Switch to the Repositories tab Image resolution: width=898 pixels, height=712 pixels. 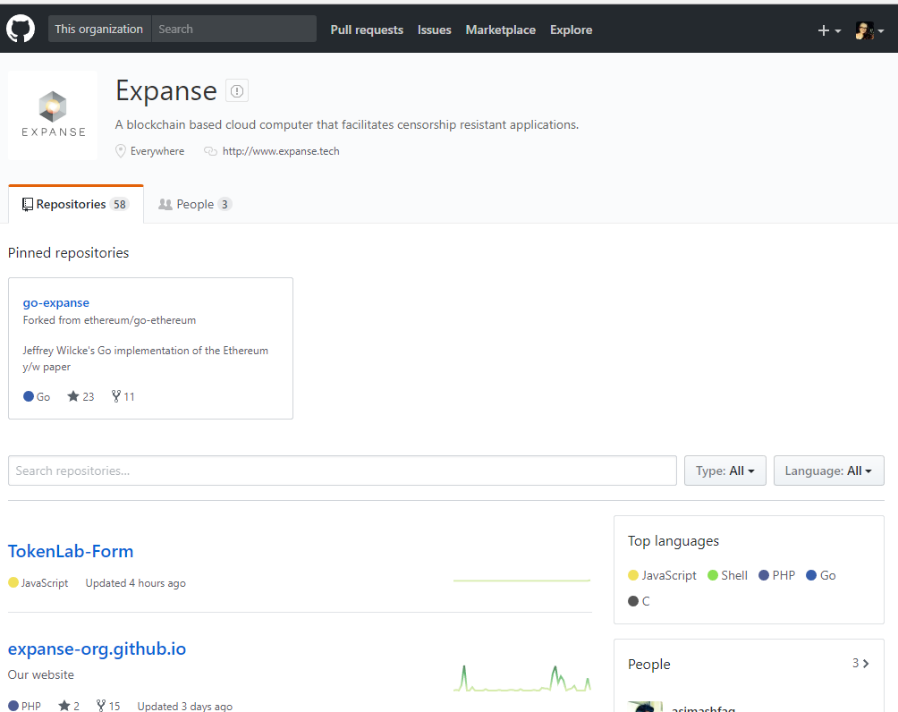pos(76,204)
